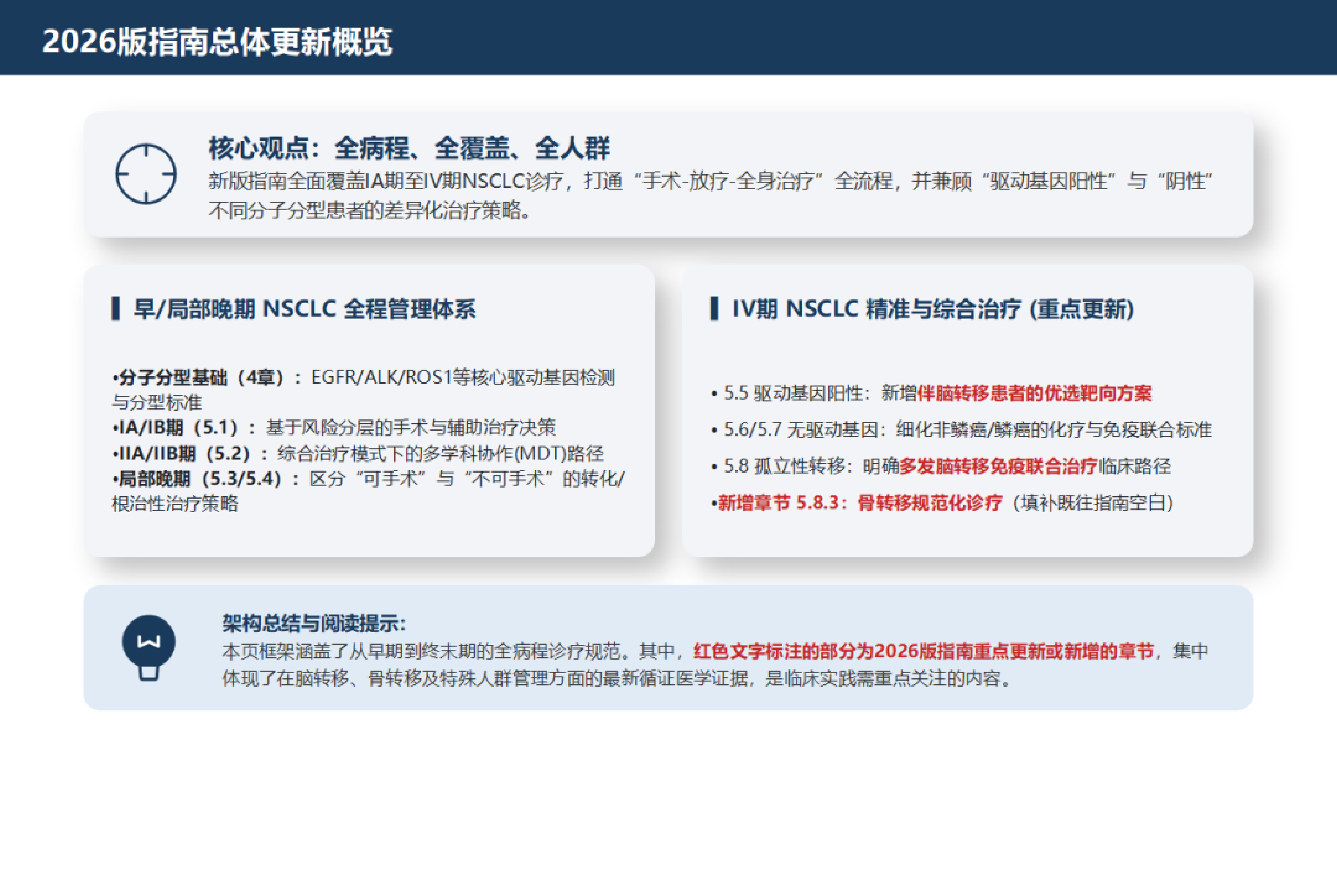Click heading 早/局部晚期 NSCLC 全程管理体系
The height and width of the screenshot is (896, 1337).
304,309
